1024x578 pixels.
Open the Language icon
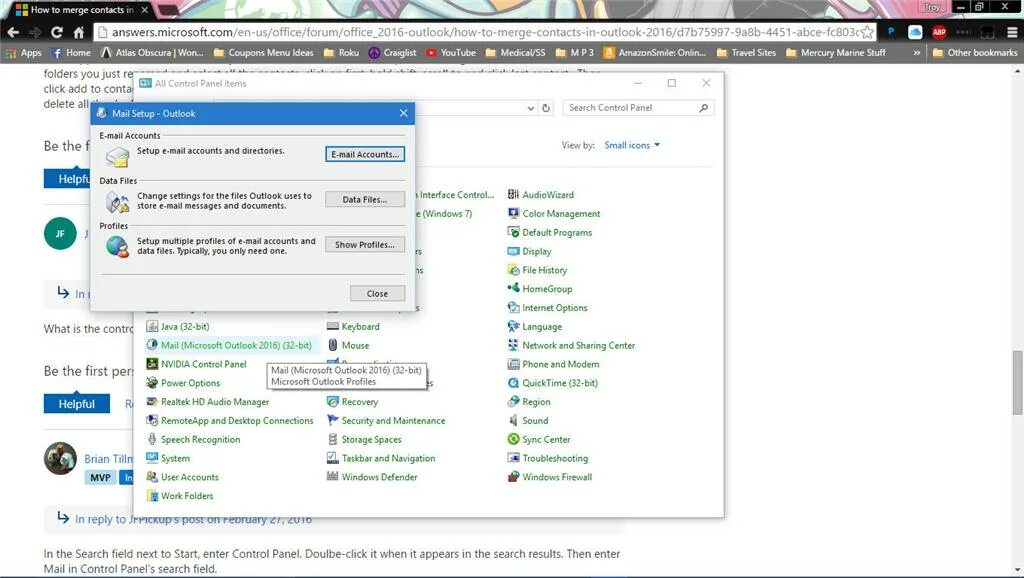tap(535, 327)
